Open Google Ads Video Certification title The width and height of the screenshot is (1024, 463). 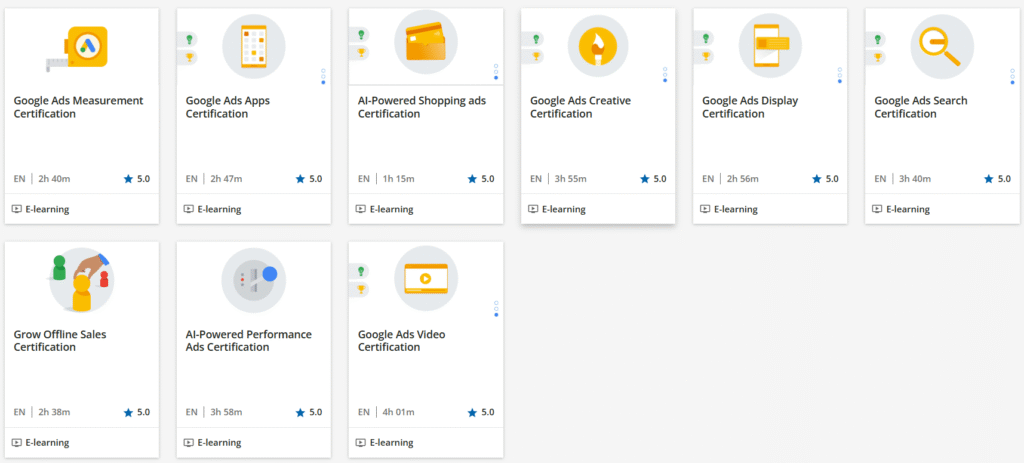(402, 340)
